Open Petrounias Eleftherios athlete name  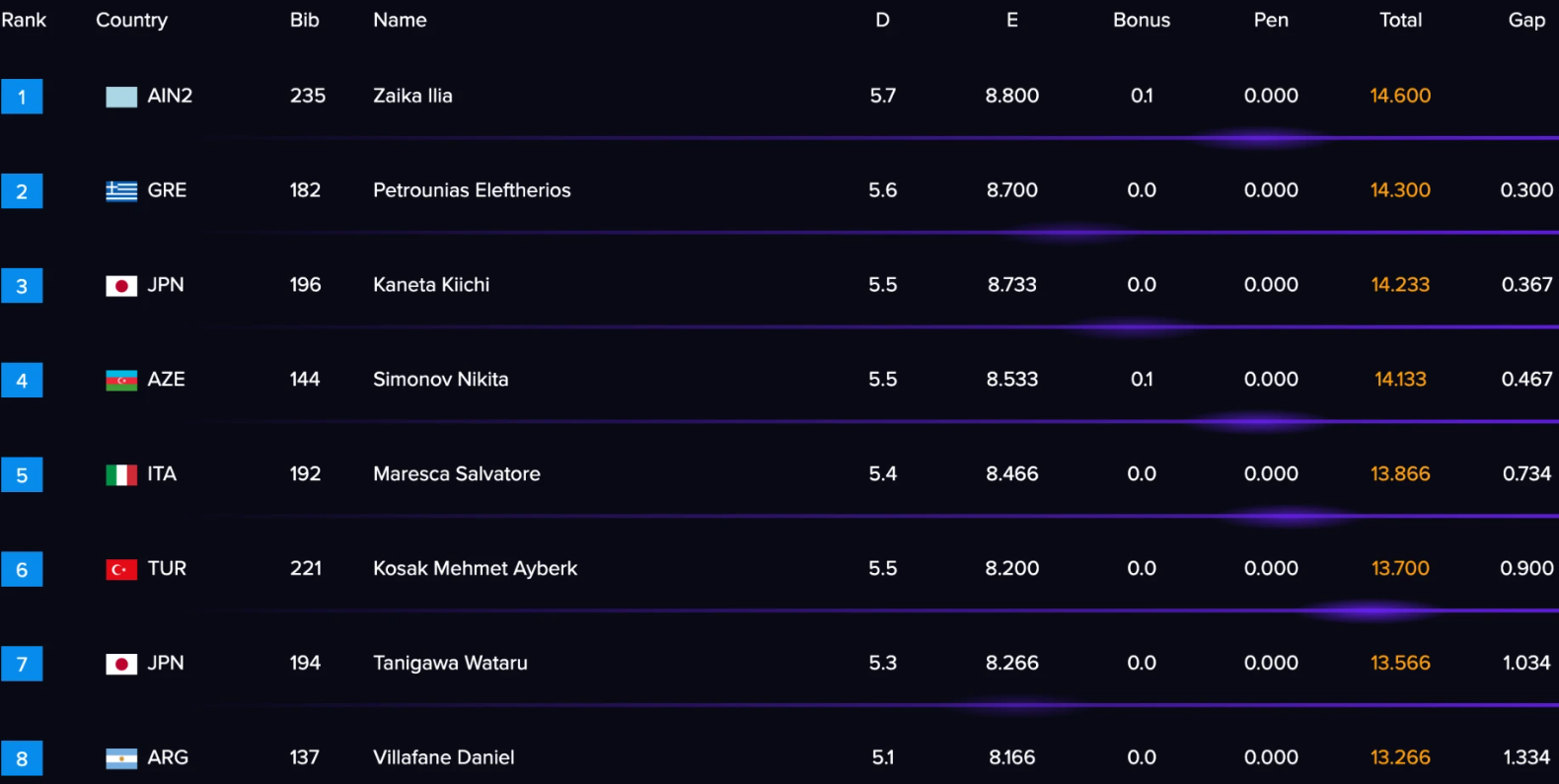coord(472,190)
